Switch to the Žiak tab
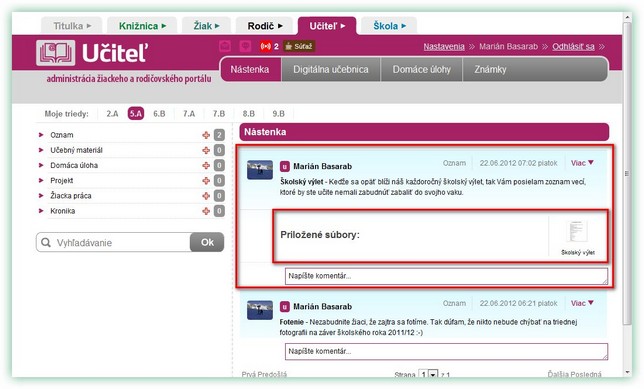This screenshot has width=644, height=389. pyautogui.click(x=207, y=26)
